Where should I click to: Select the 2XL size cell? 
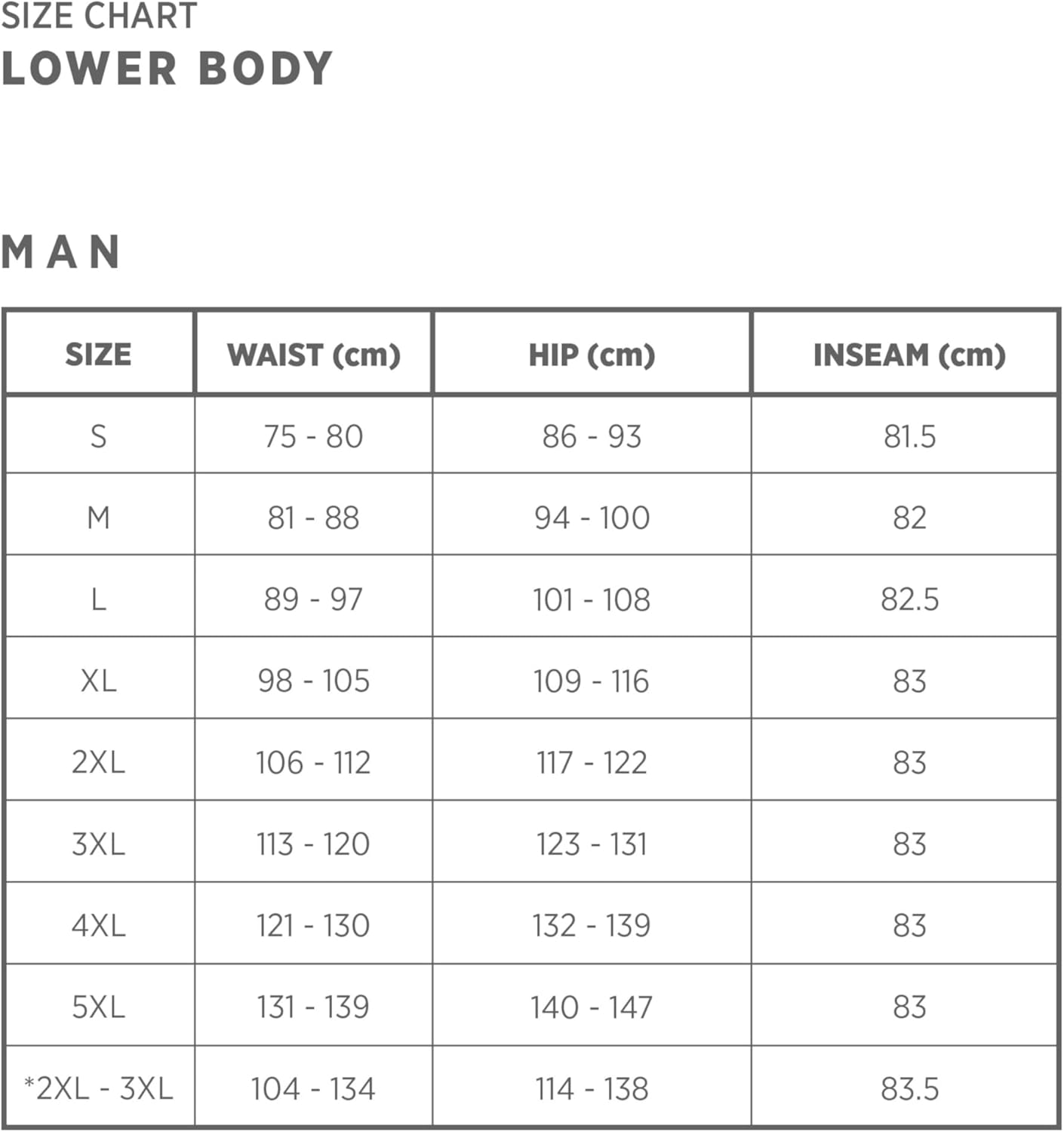point(99,762)
